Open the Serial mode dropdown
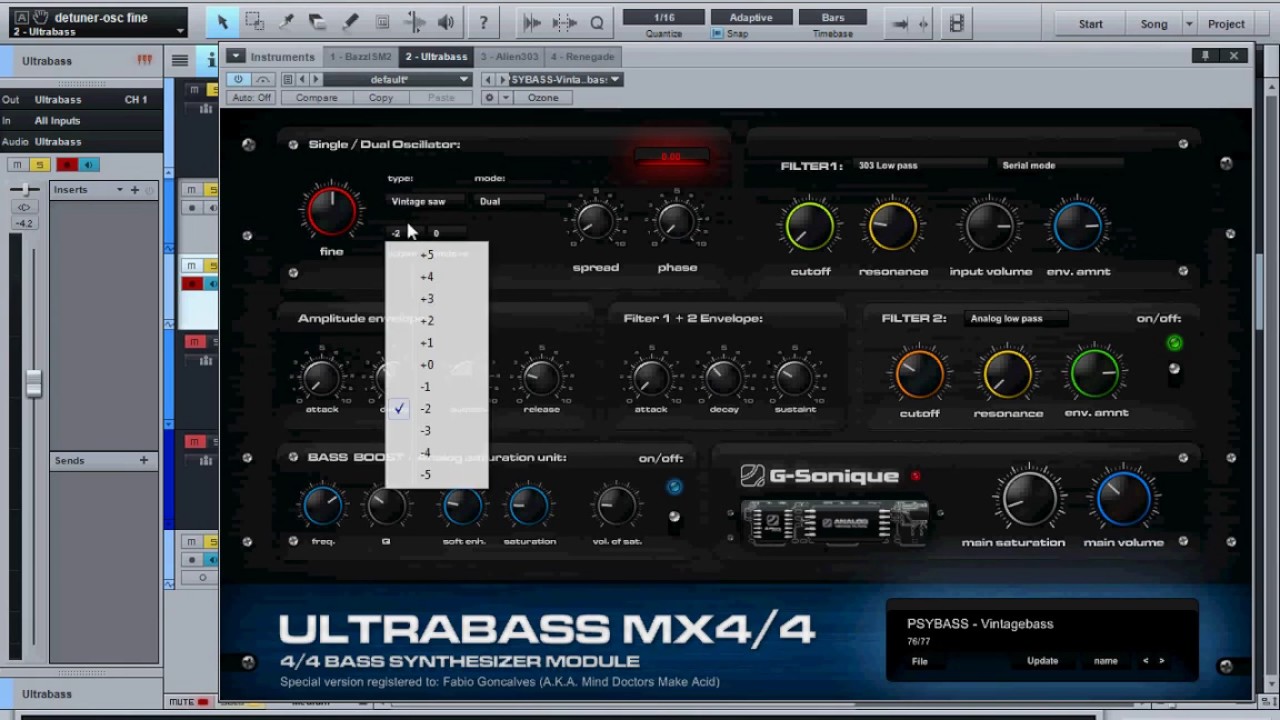Image resolution: width=1280 pixels, height=720 pixels. click(x=1060, y=165)
